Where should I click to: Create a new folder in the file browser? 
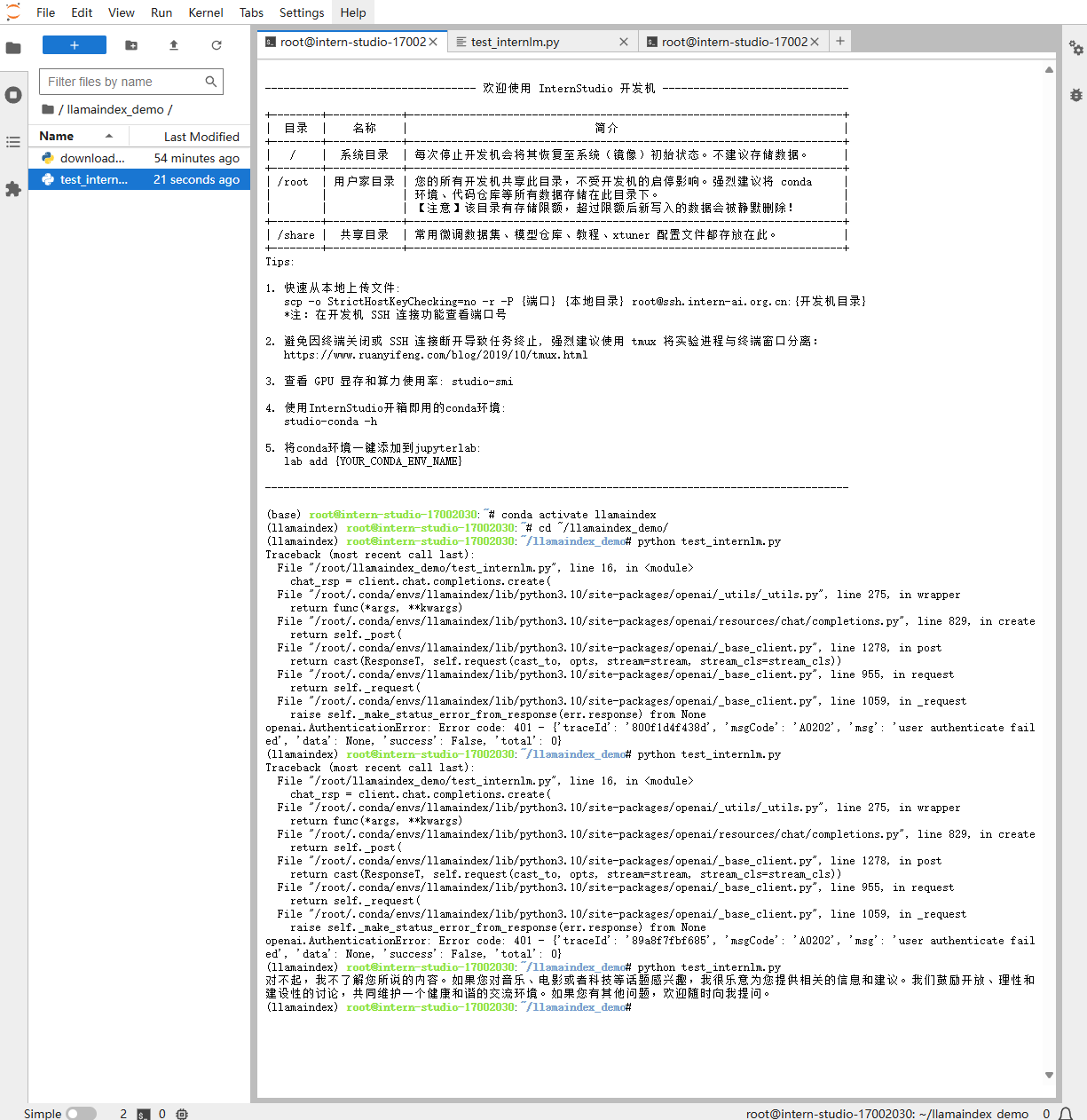tap(131, 44)
